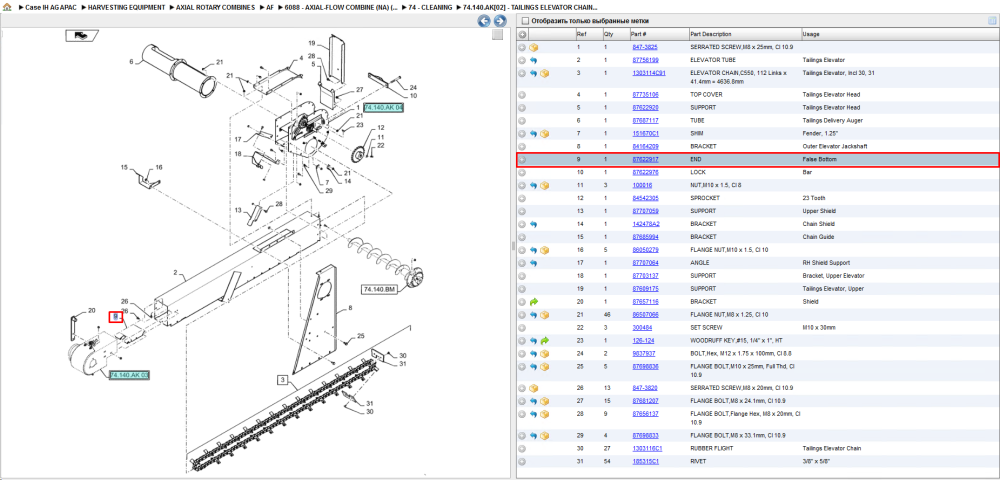Click the panel splitter handle between the diagram and list
Screen dimensions: 1000x480
(513, 246)
